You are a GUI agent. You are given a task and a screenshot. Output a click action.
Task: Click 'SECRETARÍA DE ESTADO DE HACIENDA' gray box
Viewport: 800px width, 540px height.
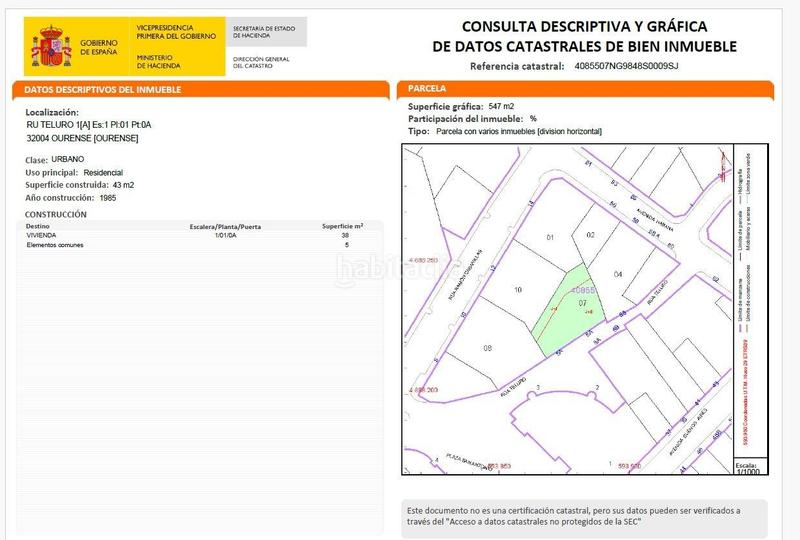tap(266, 32)
